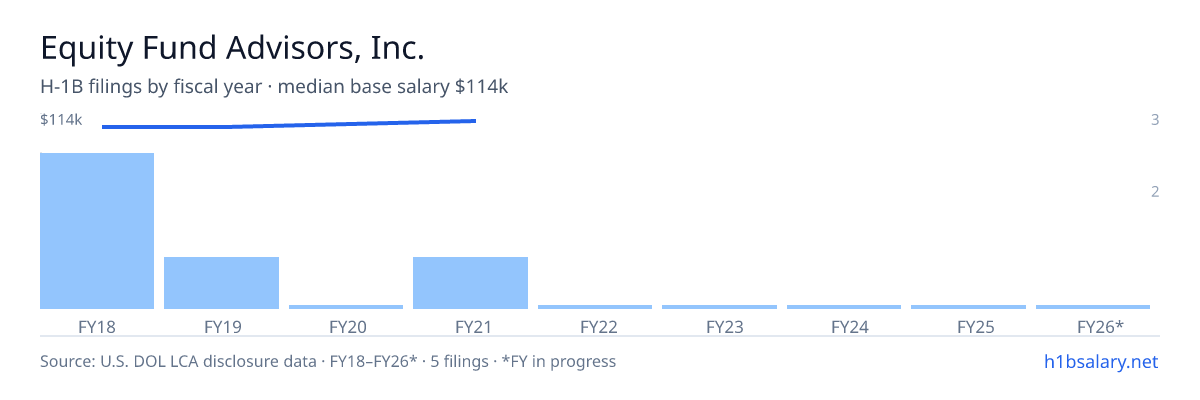Click the FY19 filings bar
1200x400 pixels.
[x=221, y=283]
